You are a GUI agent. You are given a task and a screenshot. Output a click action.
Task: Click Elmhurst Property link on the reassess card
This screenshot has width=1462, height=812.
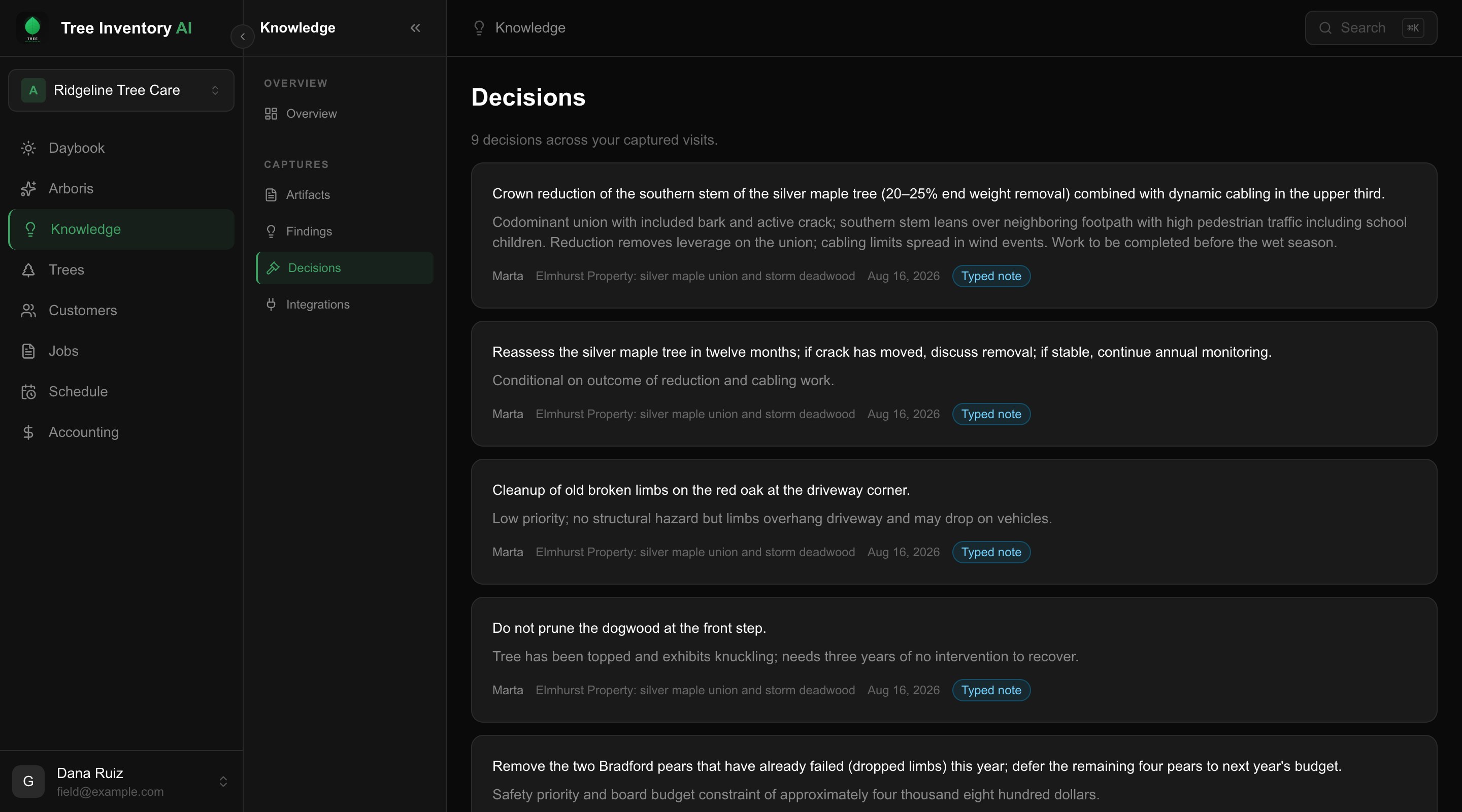(x=694, y=414)
